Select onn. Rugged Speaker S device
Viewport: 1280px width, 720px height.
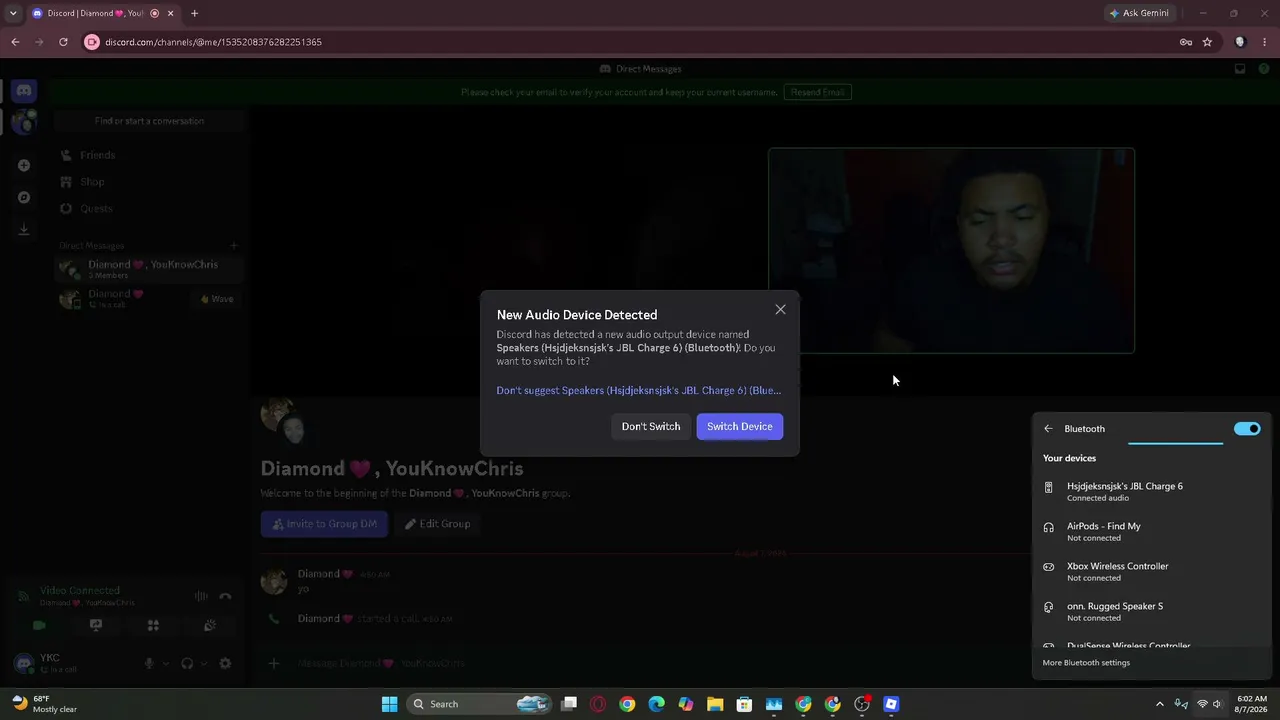click(x=1150, y=611)
